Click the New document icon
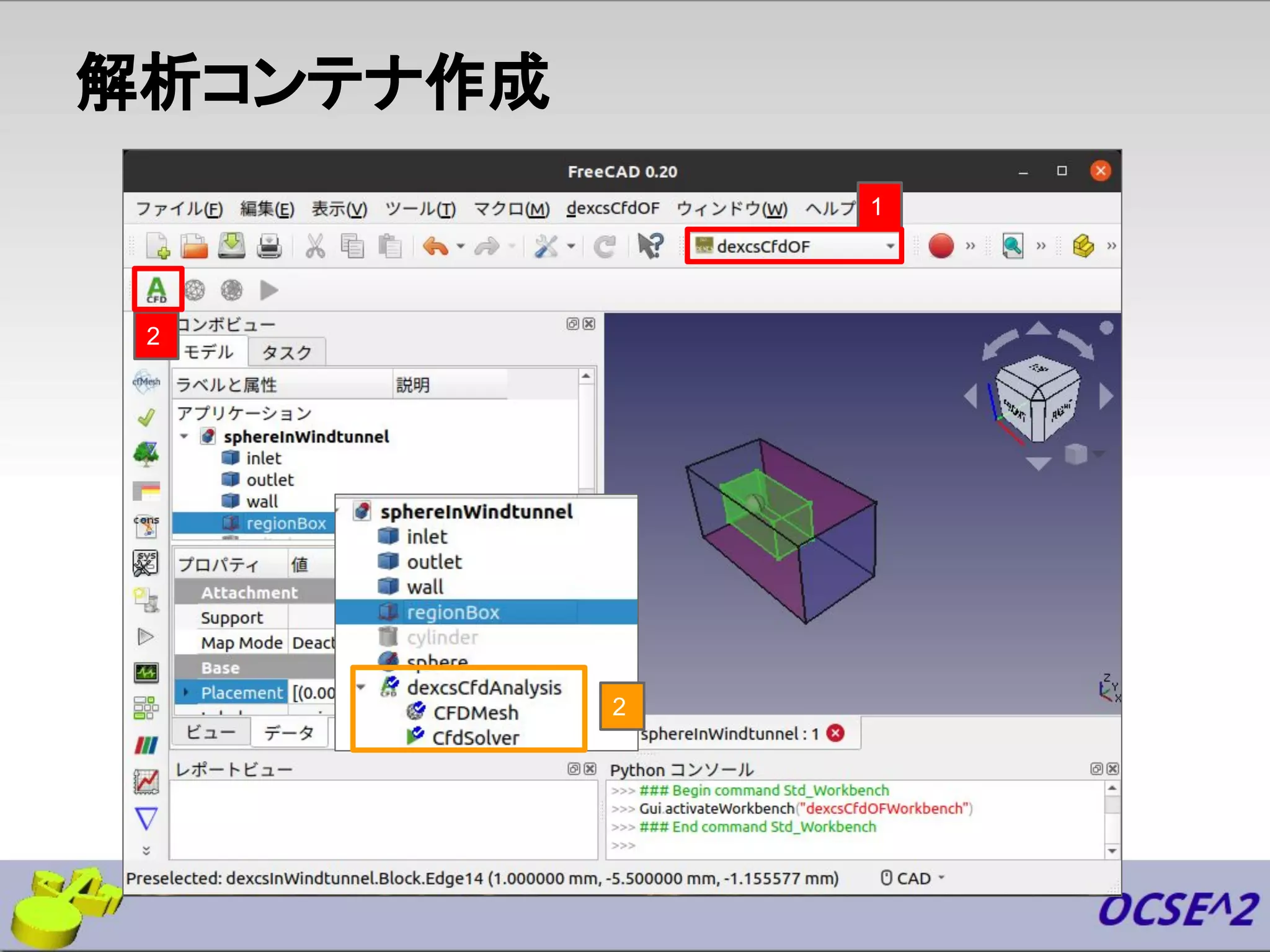The height and width of the screenshot is (952, 1270). (158, 246)
